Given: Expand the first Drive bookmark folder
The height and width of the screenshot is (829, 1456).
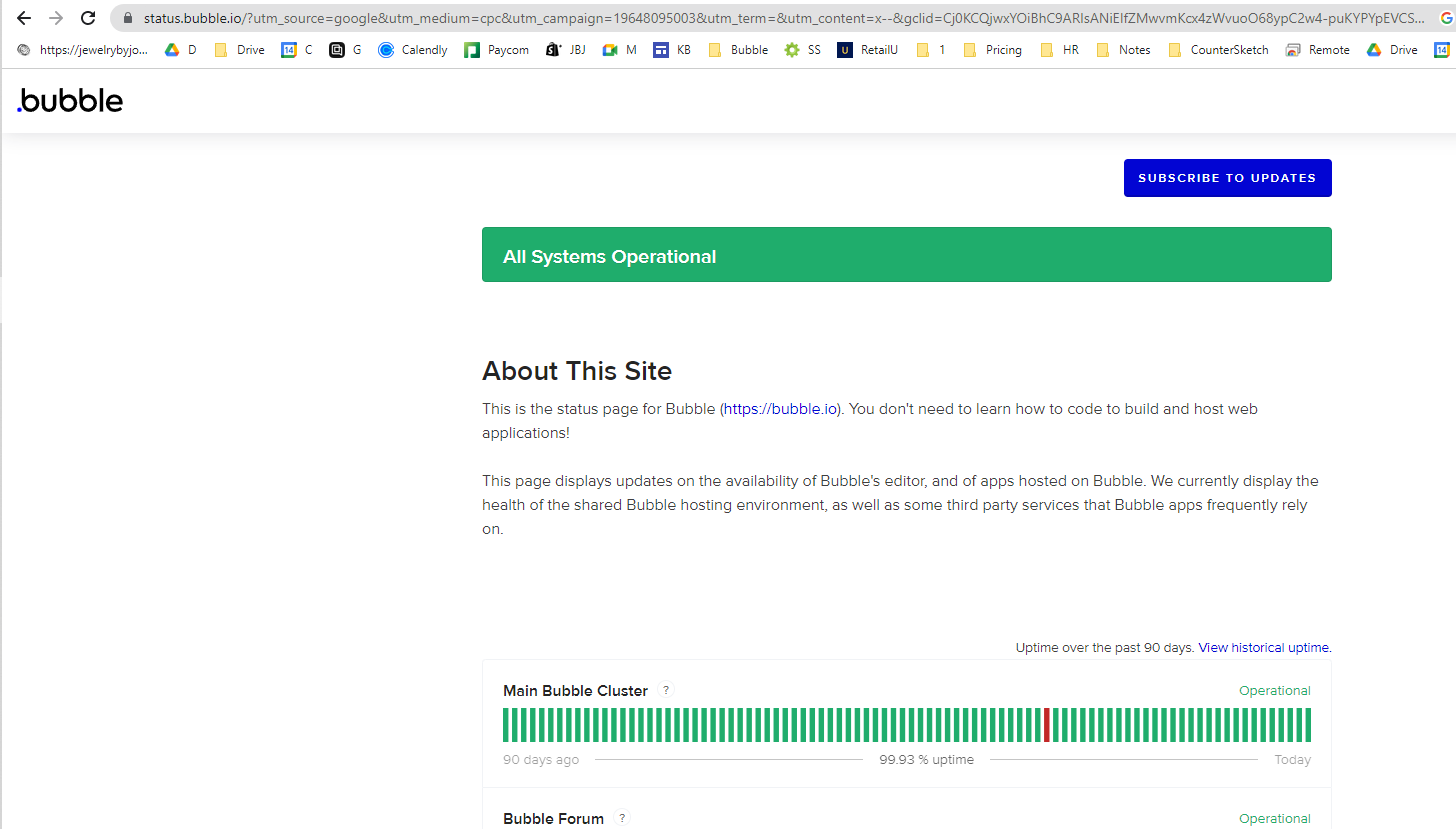Looking at the screenshot, I should [240, 50].
